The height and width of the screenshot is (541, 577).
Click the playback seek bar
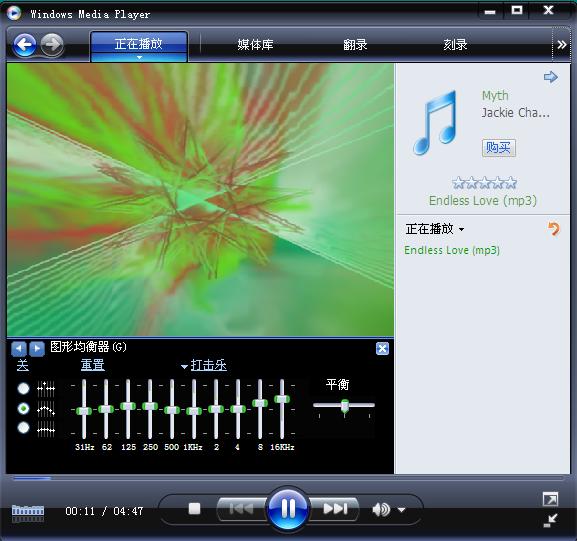288,478
